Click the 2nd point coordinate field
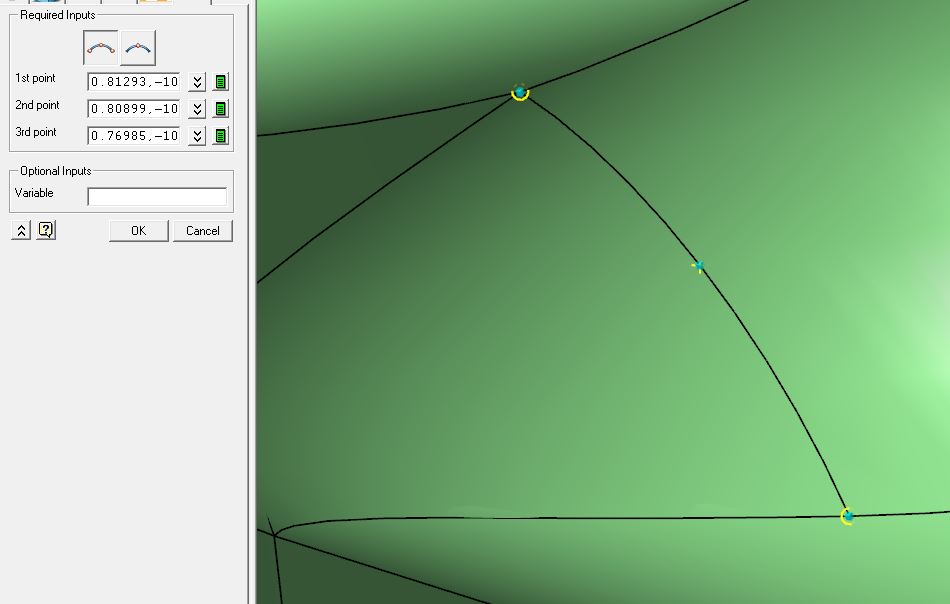 pyautogui.click(x=134, y=109)
